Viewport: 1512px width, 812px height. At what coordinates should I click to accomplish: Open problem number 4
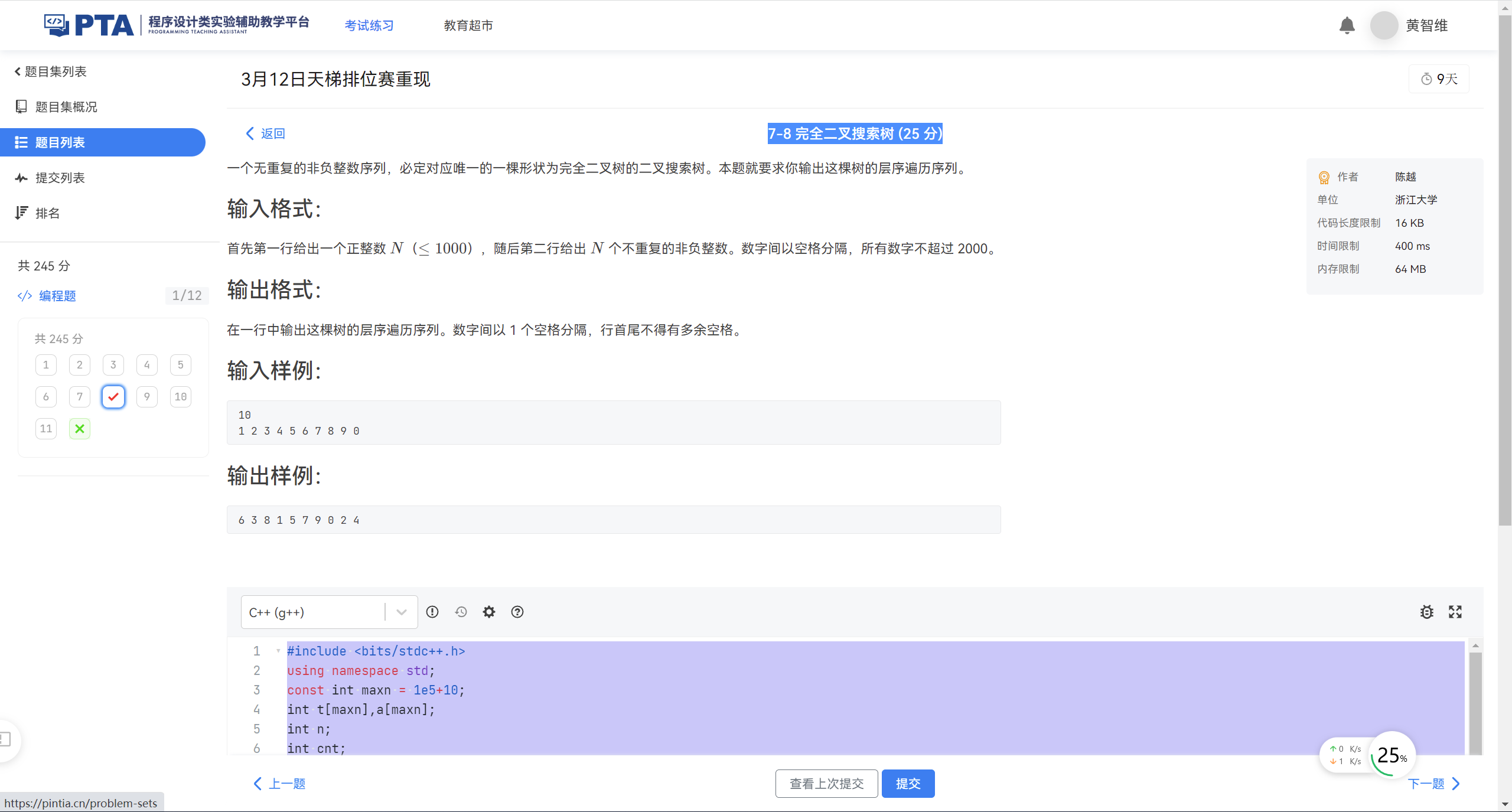point(147,365)
